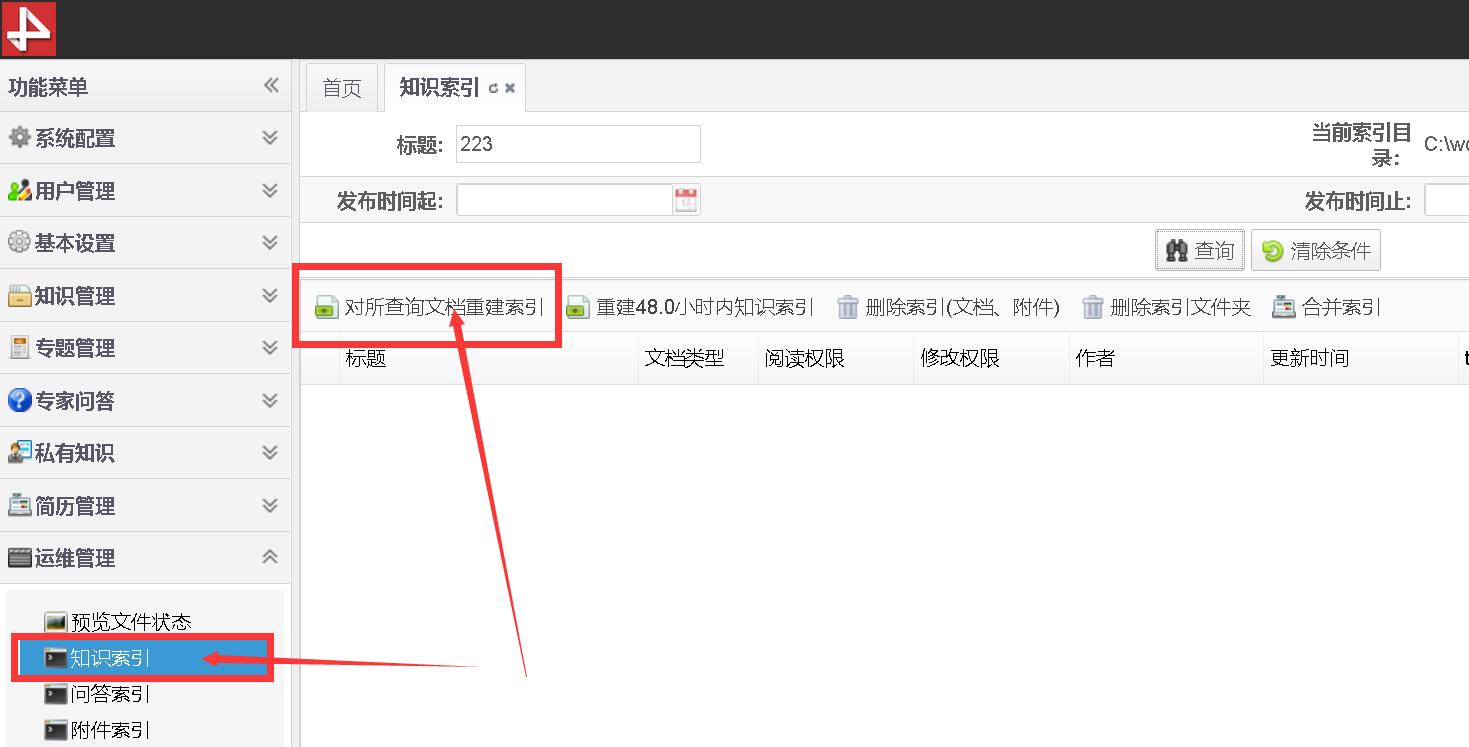The width and height of the screenshot is (1469, 747).
Task: Click 删除索引文件夹 button
Action: pos(1167,307)
